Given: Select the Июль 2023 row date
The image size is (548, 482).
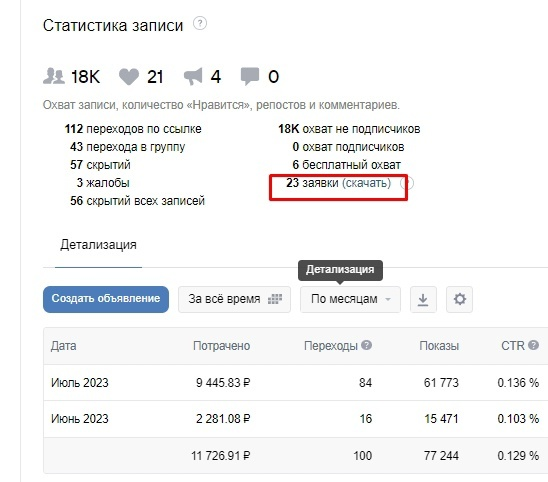Looking at the screenshot, I should click(80, 383).
